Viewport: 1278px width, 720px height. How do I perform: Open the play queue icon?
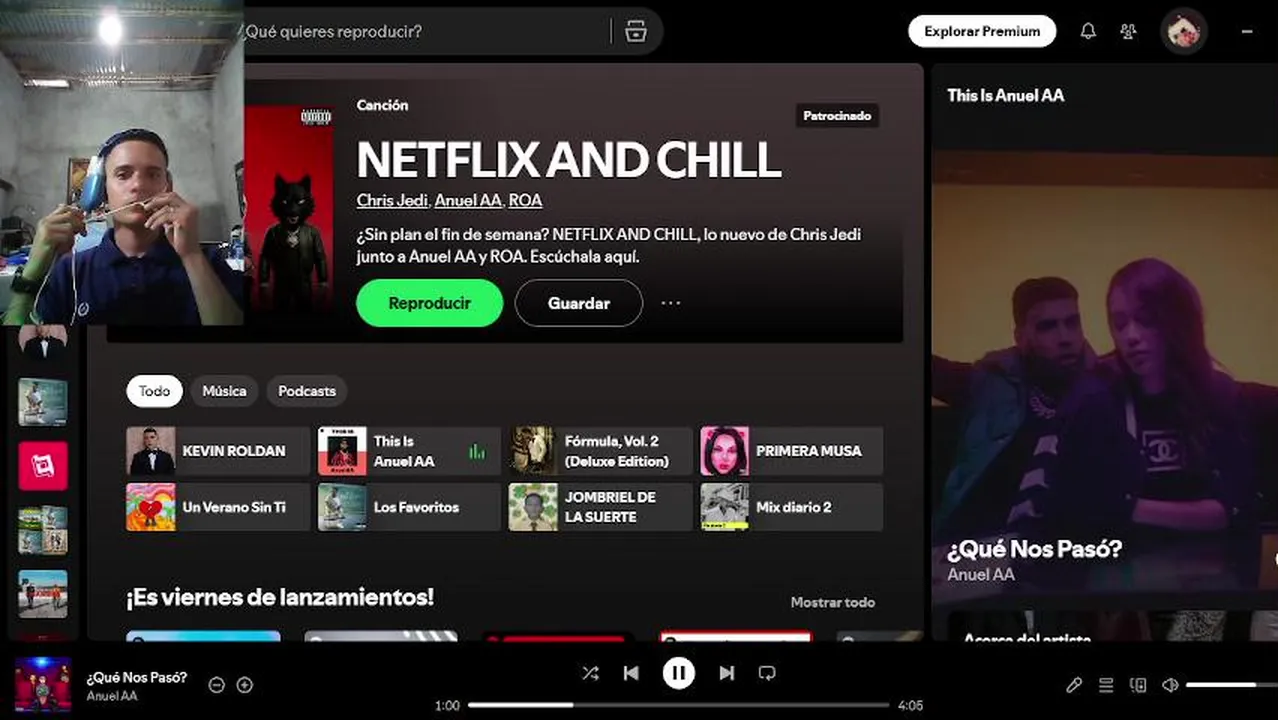[x=1106, y=685]
